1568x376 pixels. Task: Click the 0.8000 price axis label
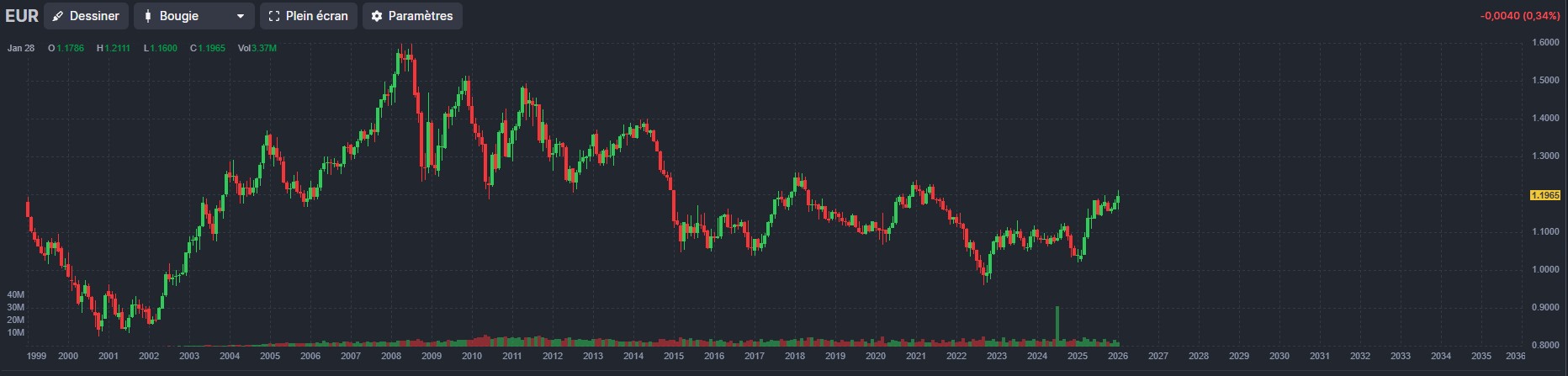point(1545,345)
